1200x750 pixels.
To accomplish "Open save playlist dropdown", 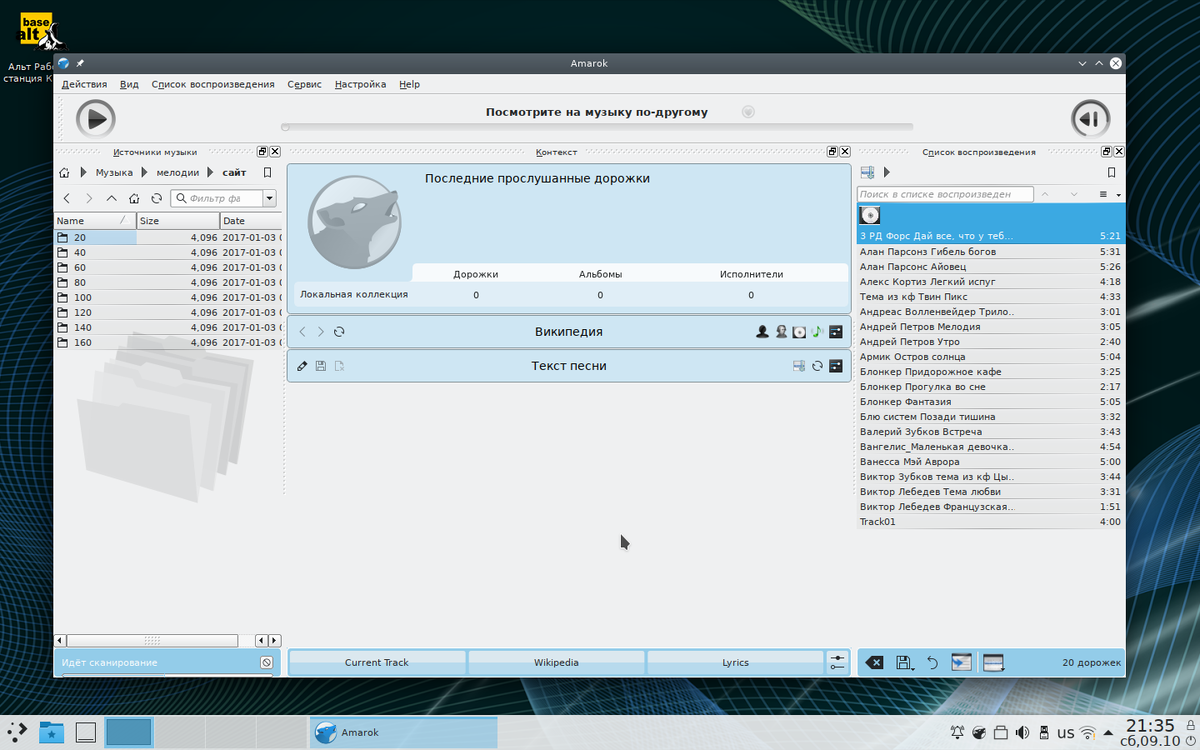I will (x=903, y=662).
